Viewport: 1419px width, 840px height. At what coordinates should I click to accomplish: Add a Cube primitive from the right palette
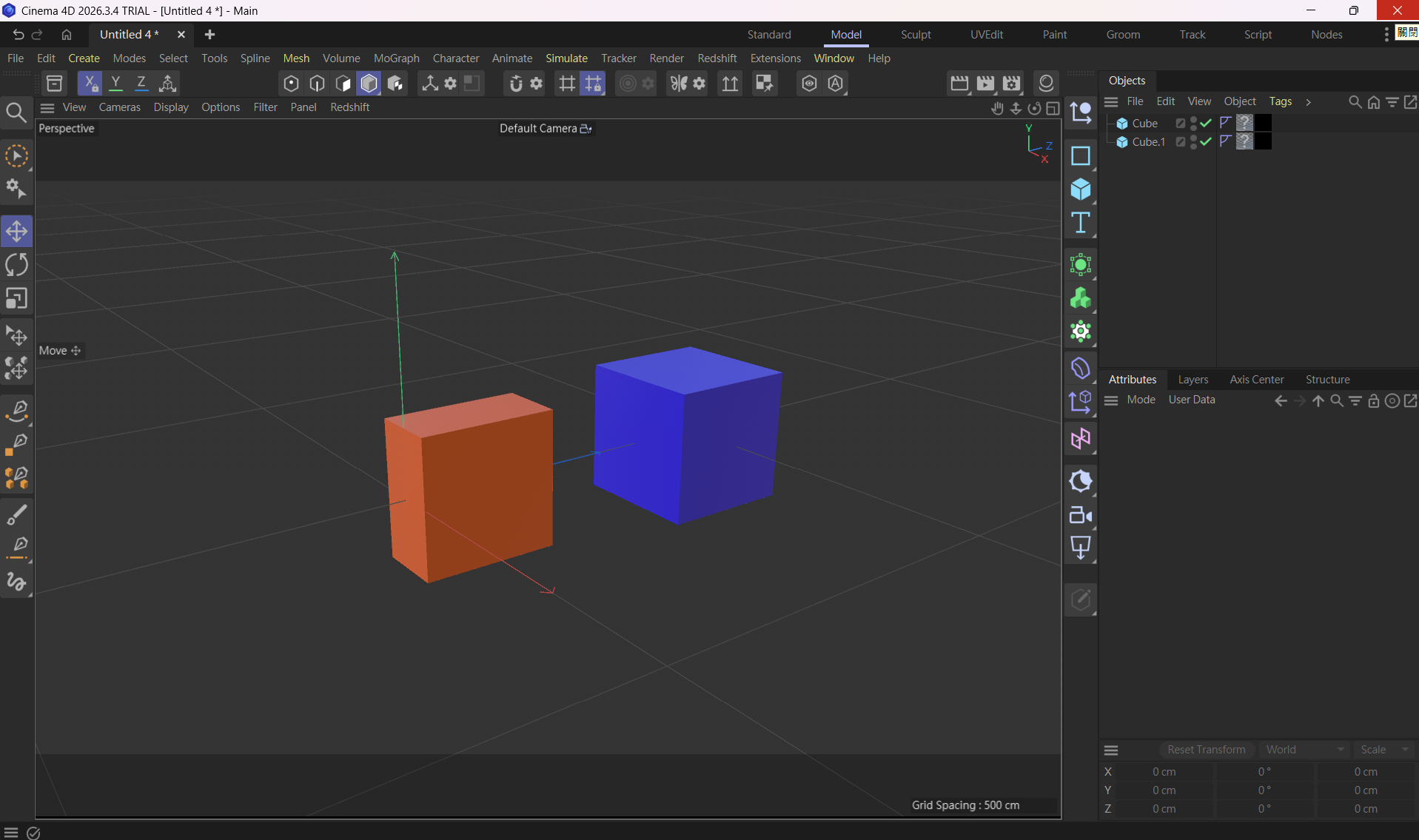tap(1081, 189)
